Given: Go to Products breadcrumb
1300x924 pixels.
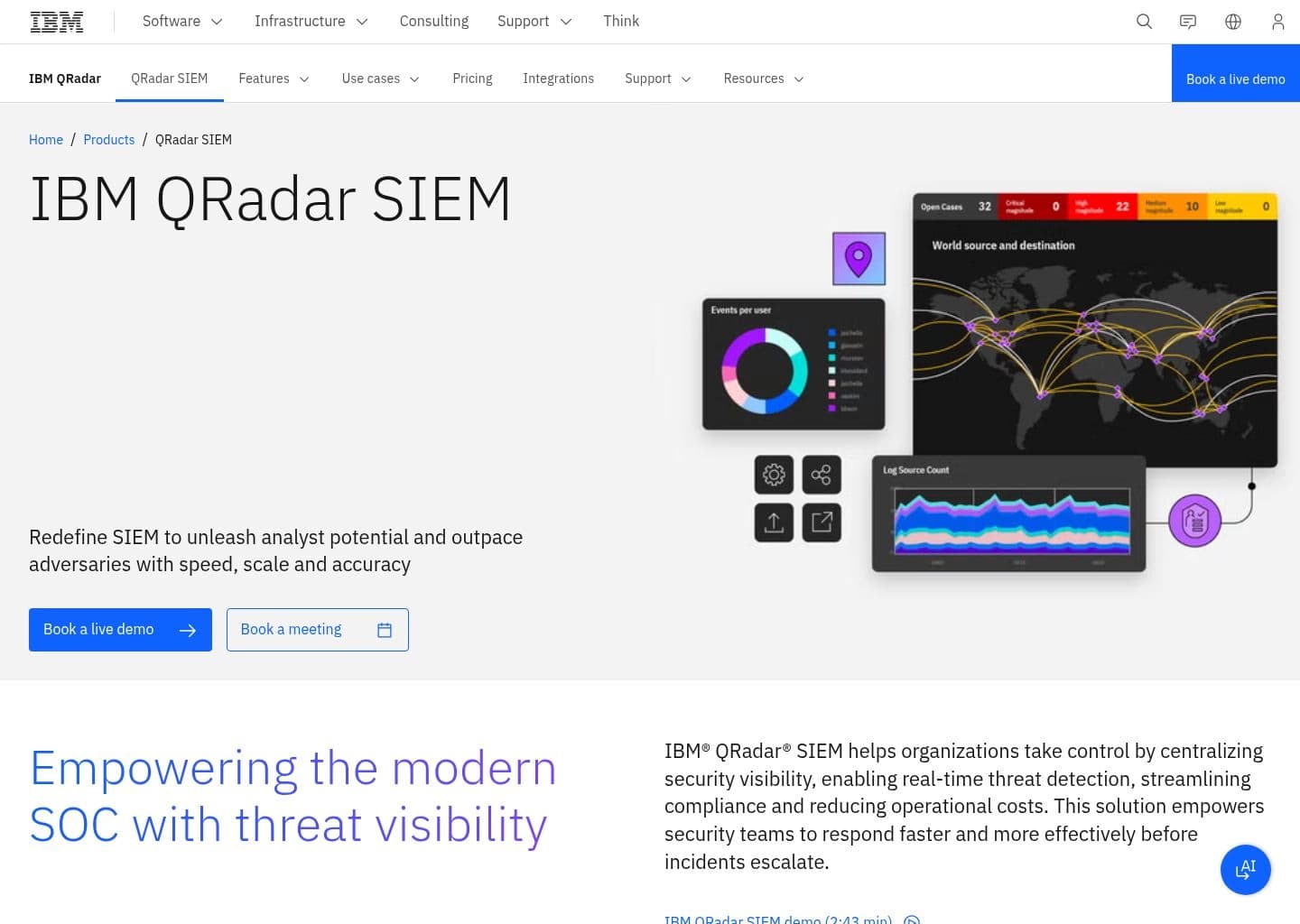Looking at the screenshot, I should point(108,140).
